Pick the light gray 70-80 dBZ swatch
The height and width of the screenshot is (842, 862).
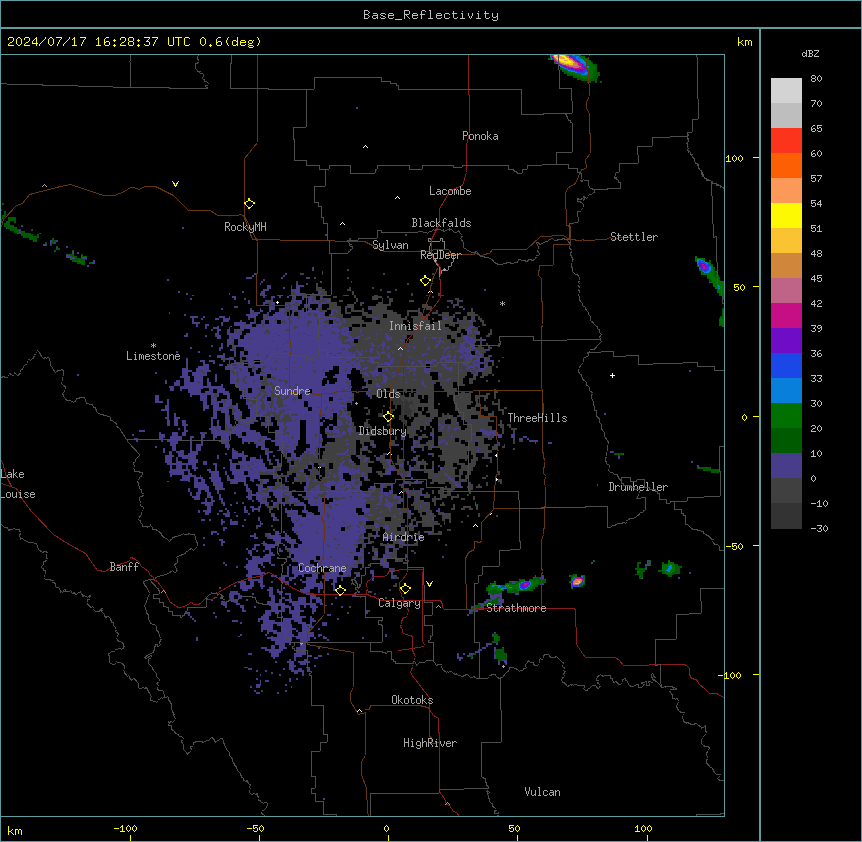[786, 91]
